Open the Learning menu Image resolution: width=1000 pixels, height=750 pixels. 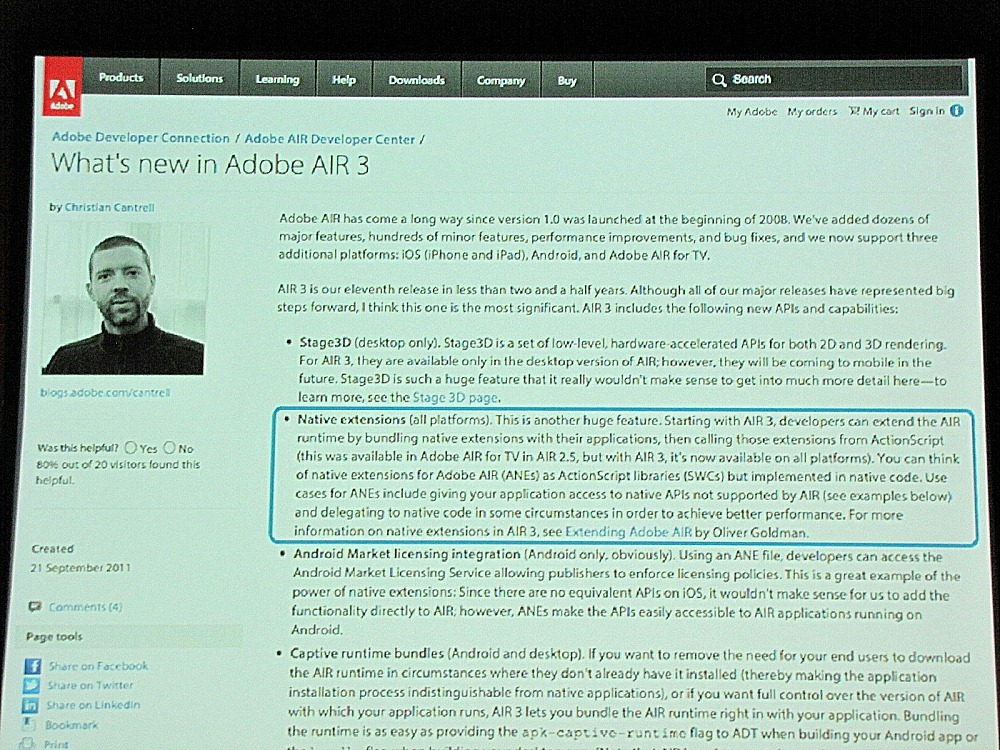(x=277, y=79)
